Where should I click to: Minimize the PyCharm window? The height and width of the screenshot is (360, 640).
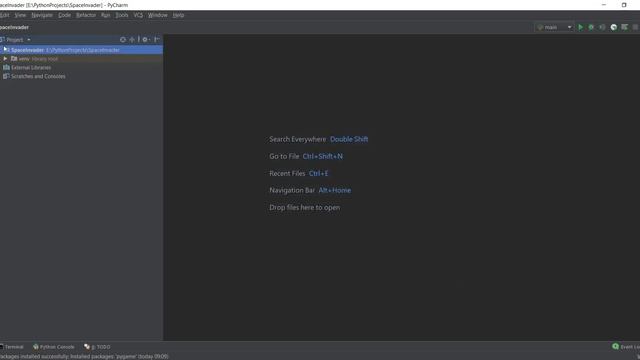point(604,5)
